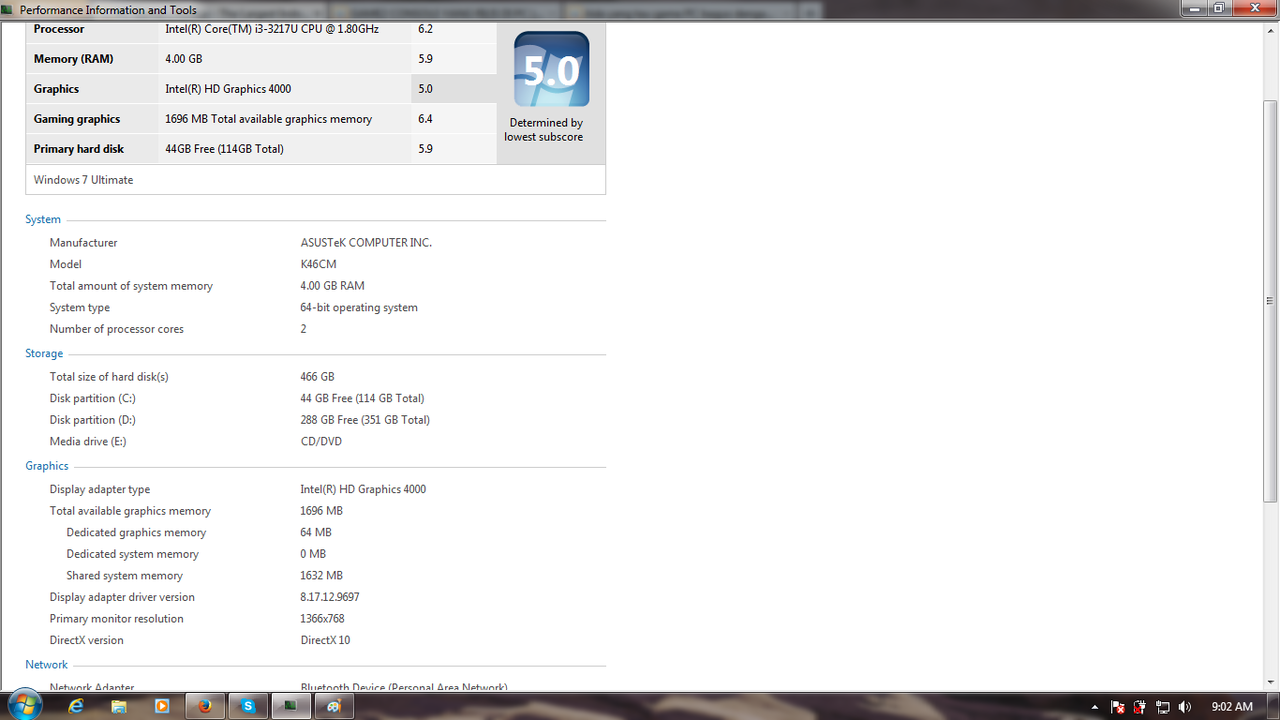Click the 0 MB dedicated system memory value
Screen dimensions: 1280x720
point(313,554)
